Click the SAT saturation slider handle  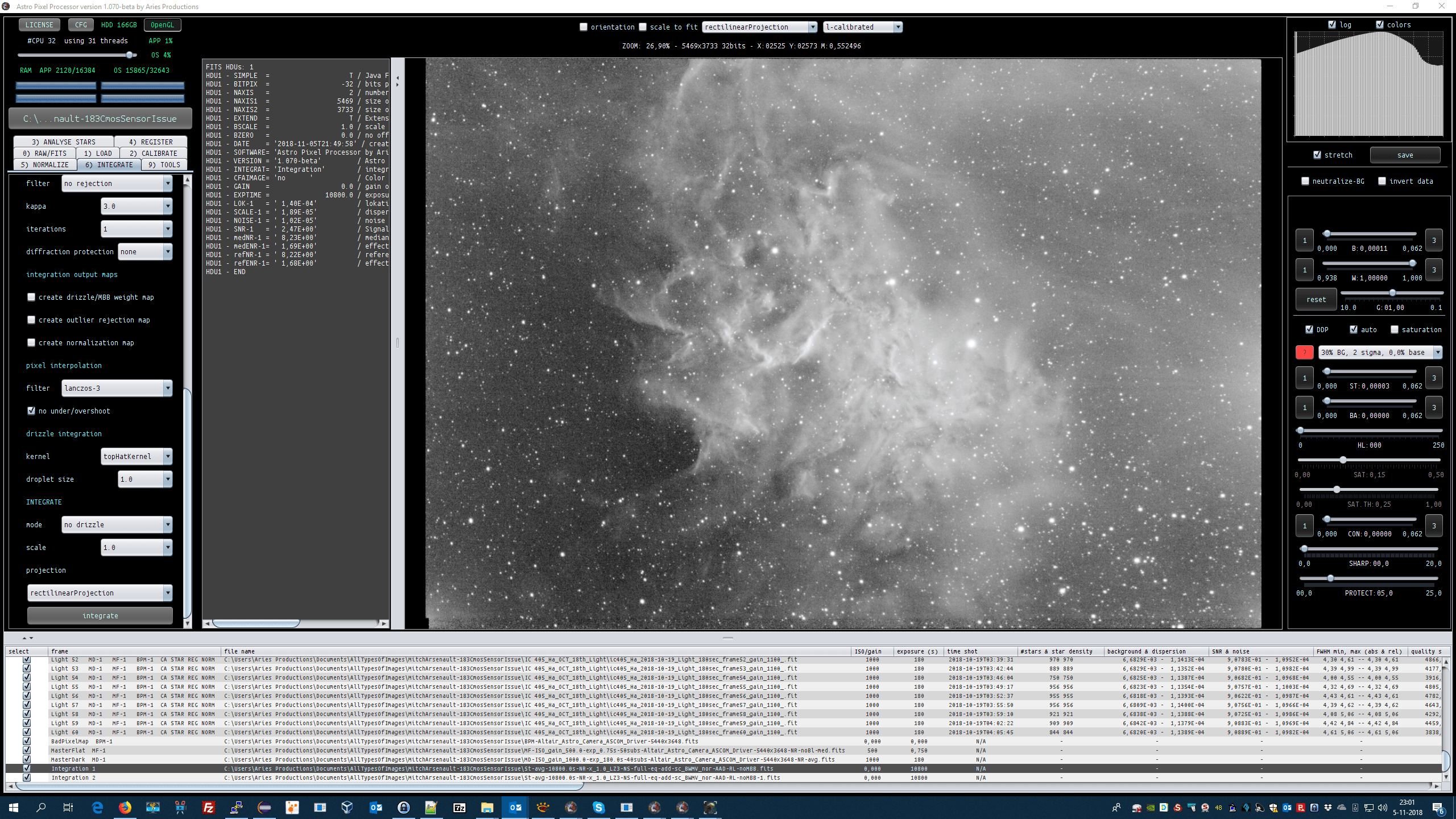click(x=1343, y=460)
